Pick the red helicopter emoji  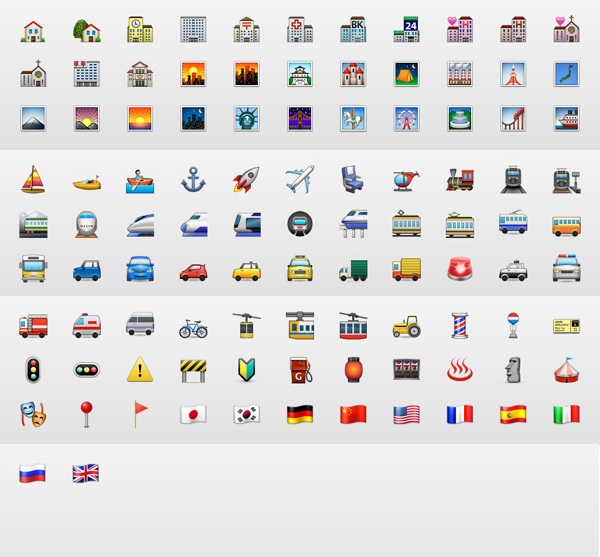(x=406, y=180)
